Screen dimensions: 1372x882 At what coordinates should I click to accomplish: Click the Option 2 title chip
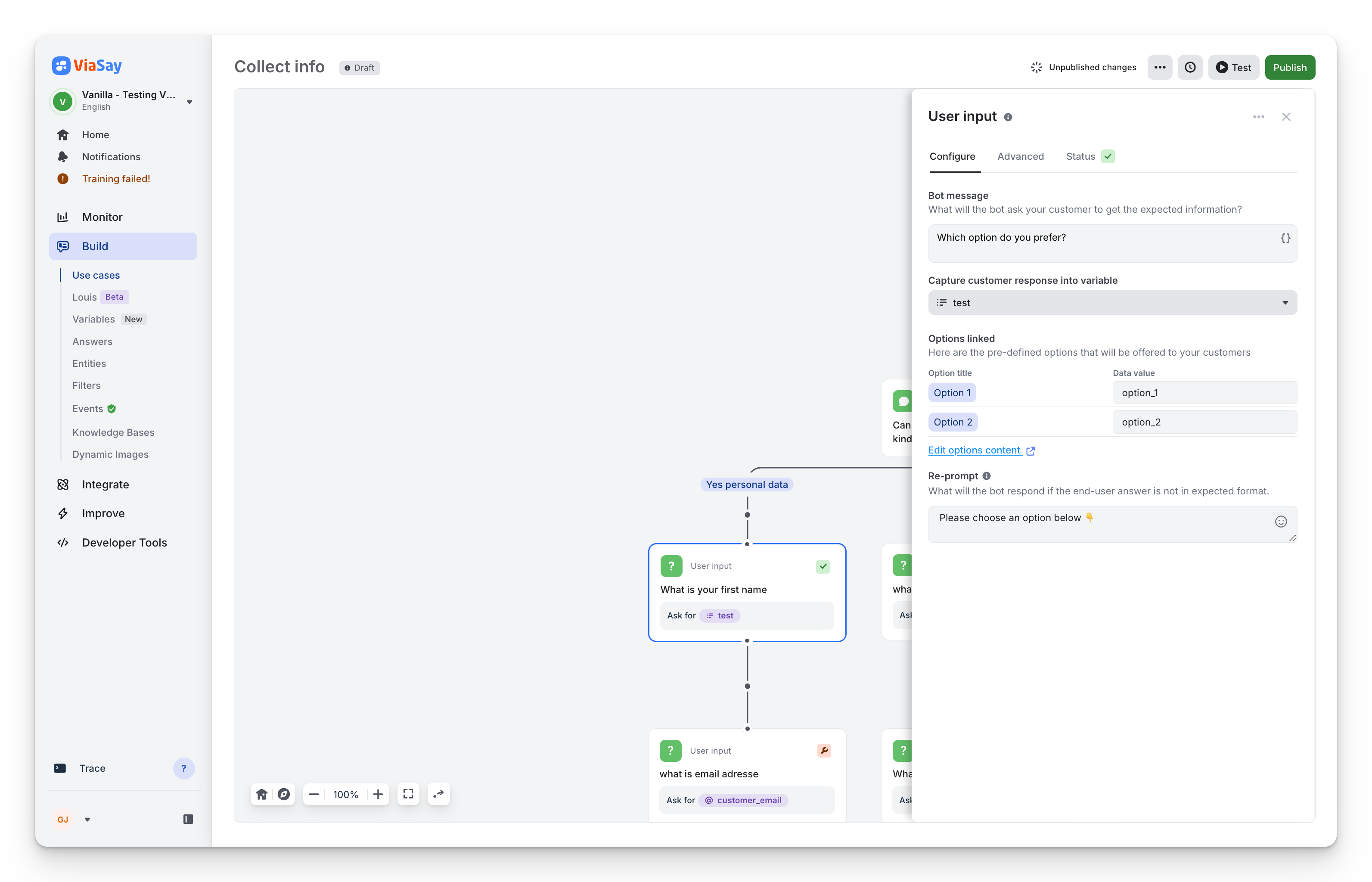click(x=953, y=422)
